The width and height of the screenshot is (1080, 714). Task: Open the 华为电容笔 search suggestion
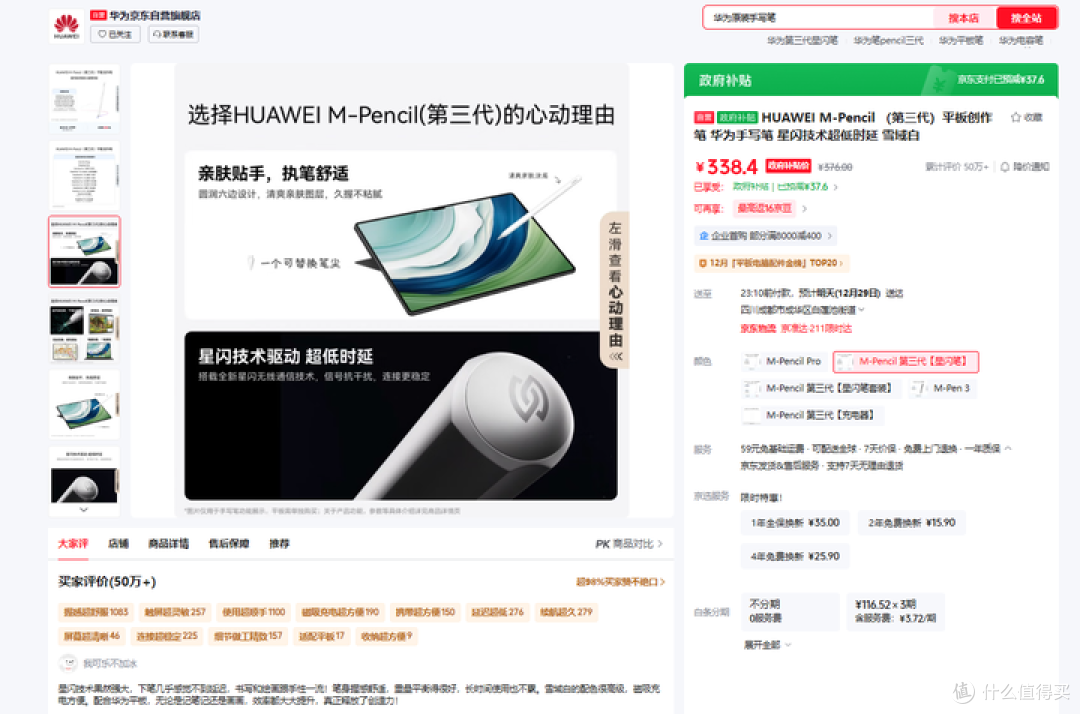pos(1021,41)
